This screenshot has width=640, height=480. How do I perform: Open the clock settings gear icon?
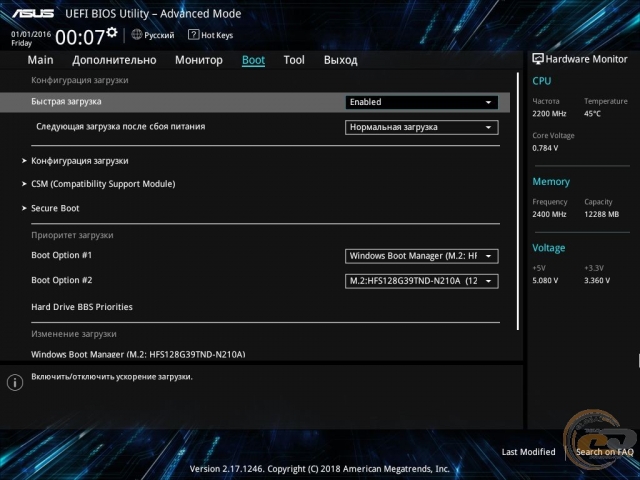point(112,32)
